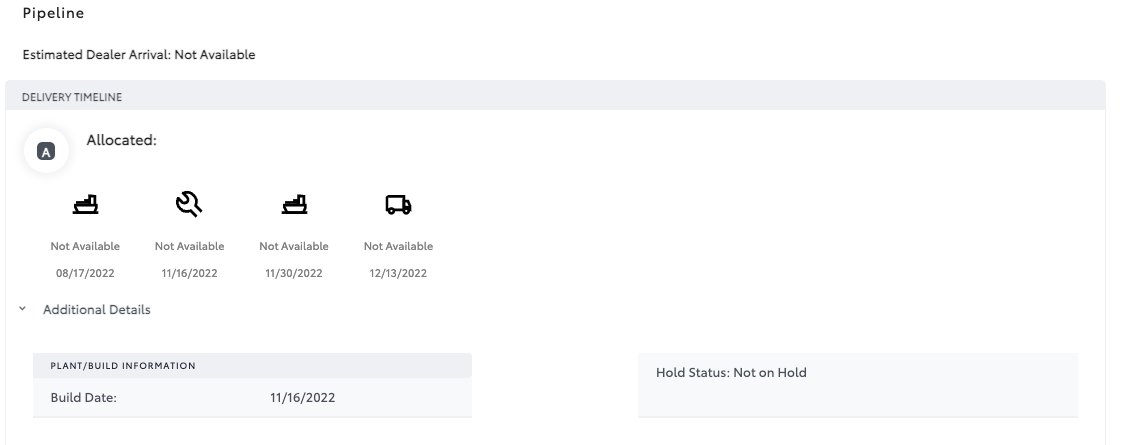Screen dimensions: 1124x445
Task: Click Hold Status: Not on Hold text
Action: [731, 373]
